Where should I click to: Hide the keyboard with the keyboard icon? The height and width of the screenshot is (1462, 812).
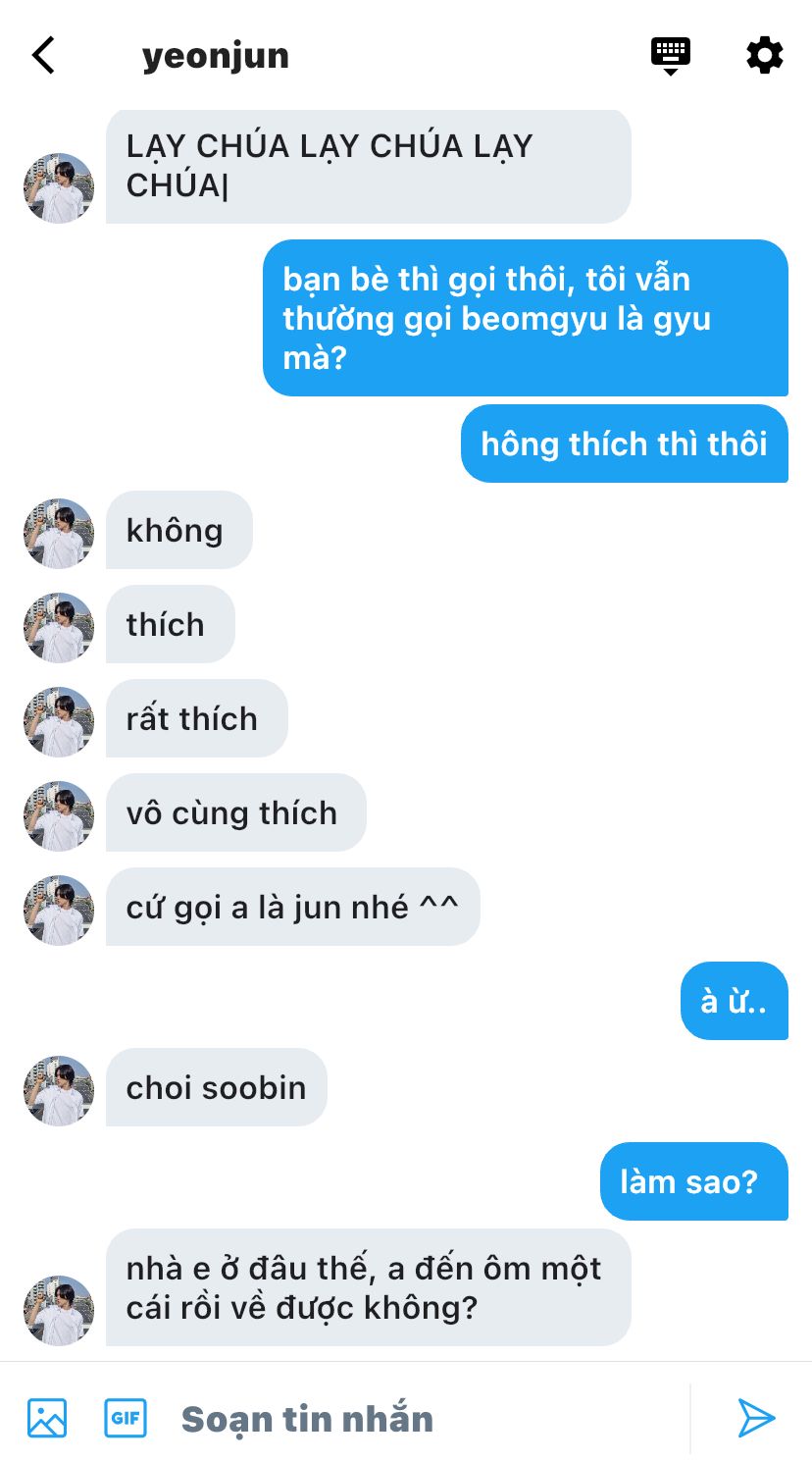pyautogui.click(x=671, y=56)
